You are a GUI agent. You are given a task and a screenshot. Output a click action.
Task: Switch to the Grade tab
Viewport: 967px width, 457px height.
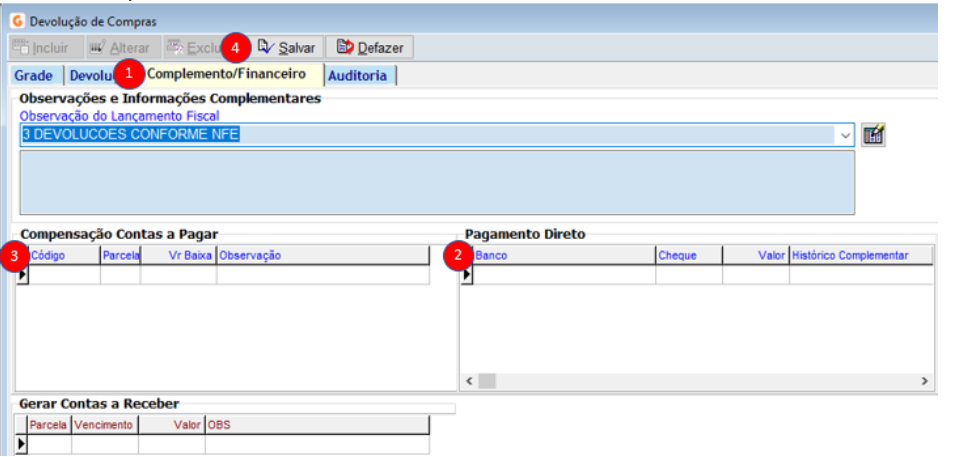[x=33, y=76]
